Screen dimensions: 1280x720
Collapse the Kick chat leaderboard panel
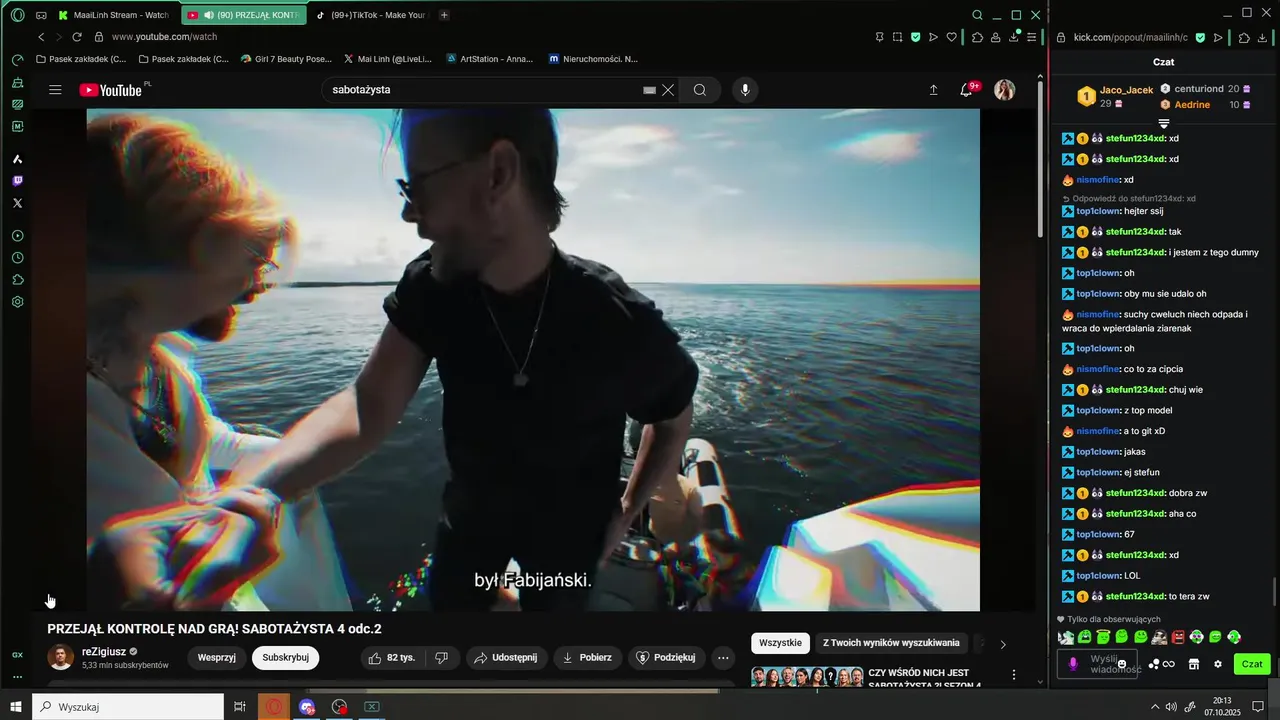pyautogui.click(x=1163, y=123)
